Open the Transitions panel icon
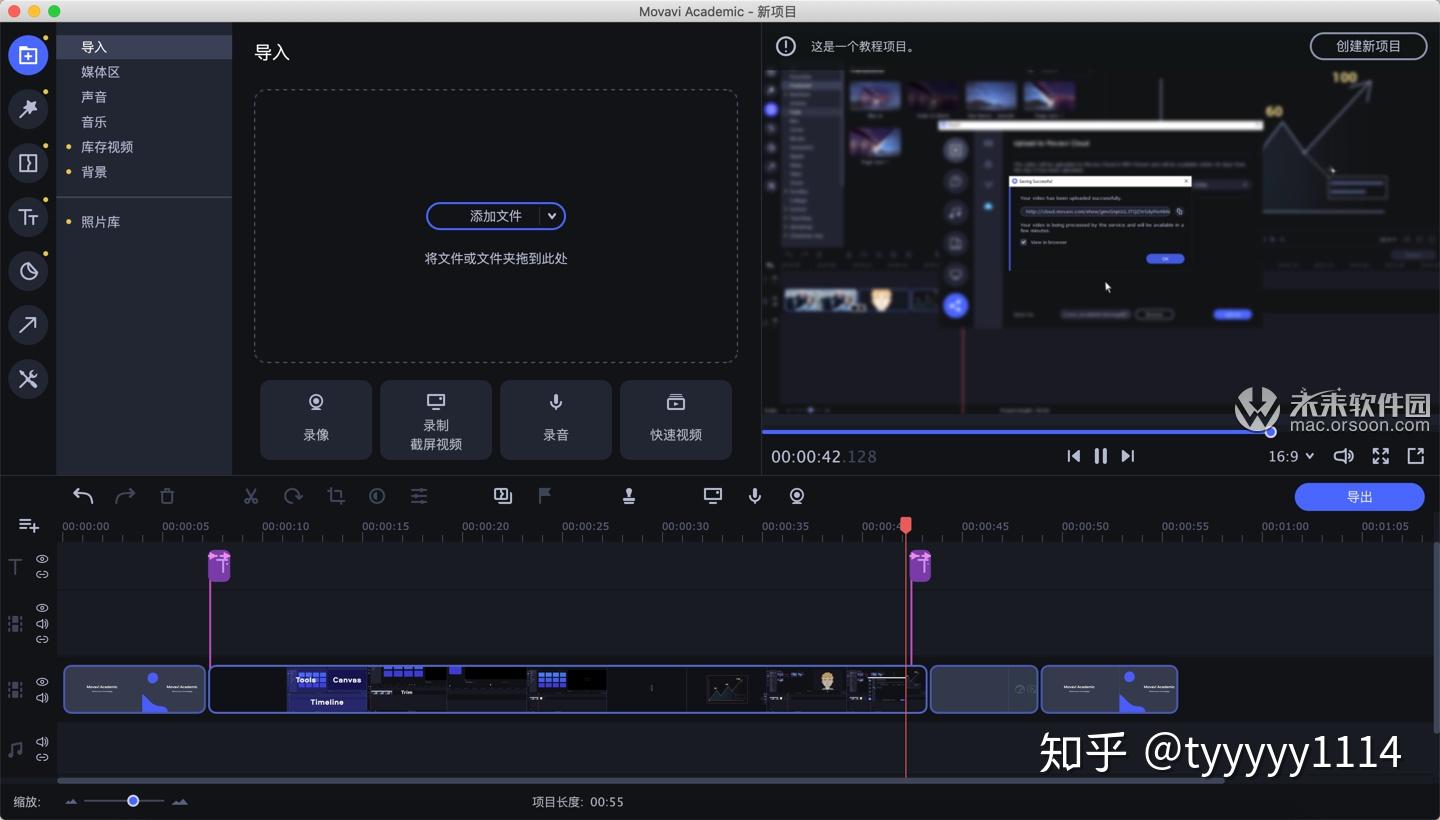 point(28,163)
